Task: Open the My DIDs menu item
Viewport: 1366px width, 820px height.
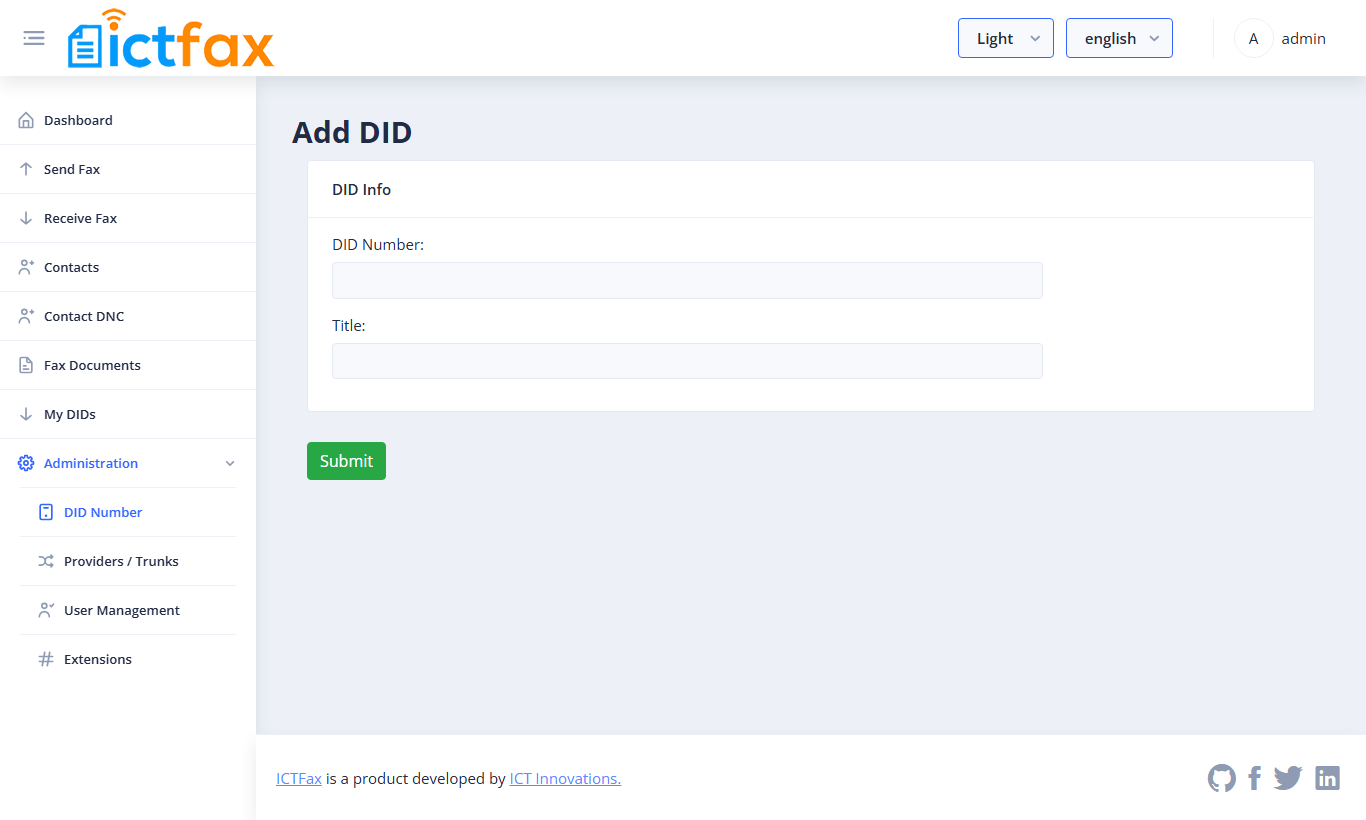Action: pyautogui.click(x=128, y=414)
